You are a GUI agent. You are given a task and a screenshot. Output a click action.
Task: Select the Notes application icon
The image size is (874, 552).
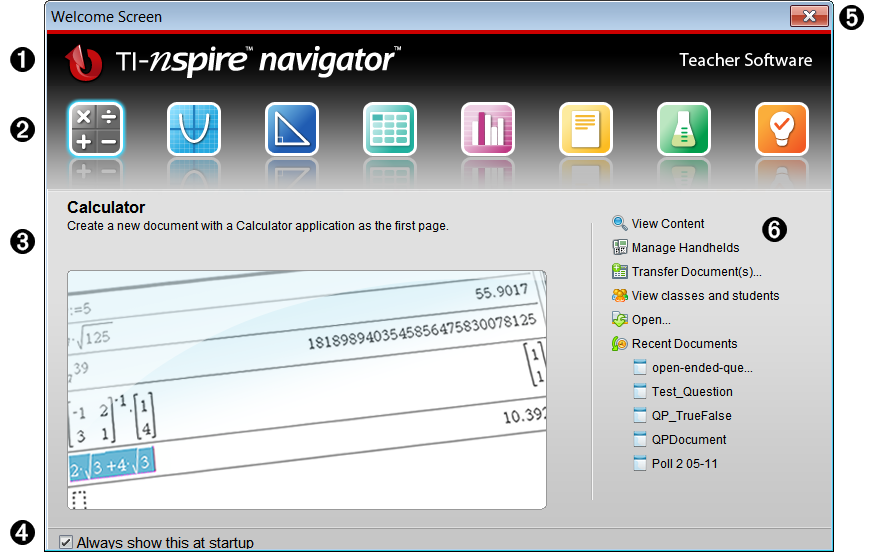(x=586, y=129)
